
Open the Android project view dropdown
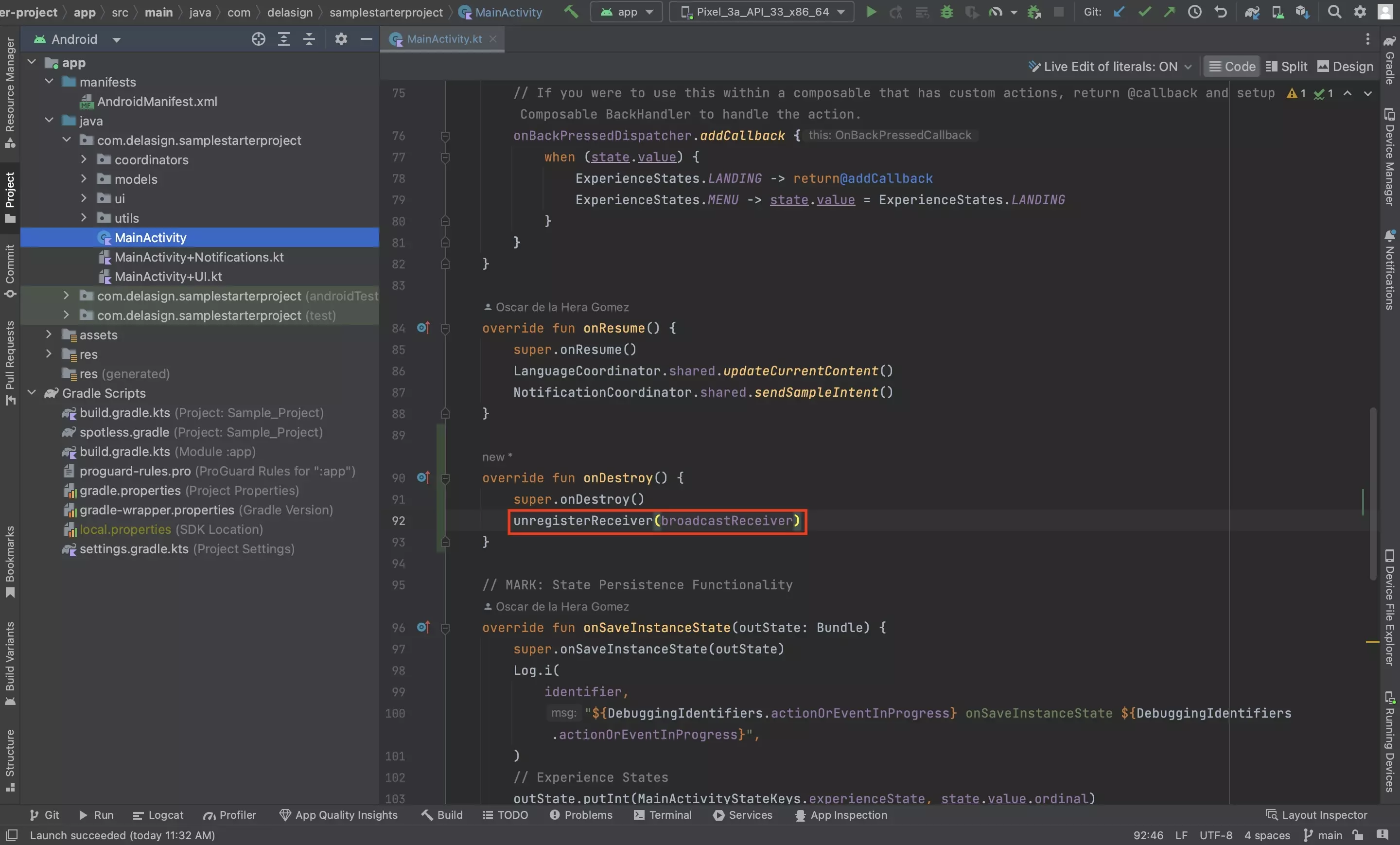[77, 39]
